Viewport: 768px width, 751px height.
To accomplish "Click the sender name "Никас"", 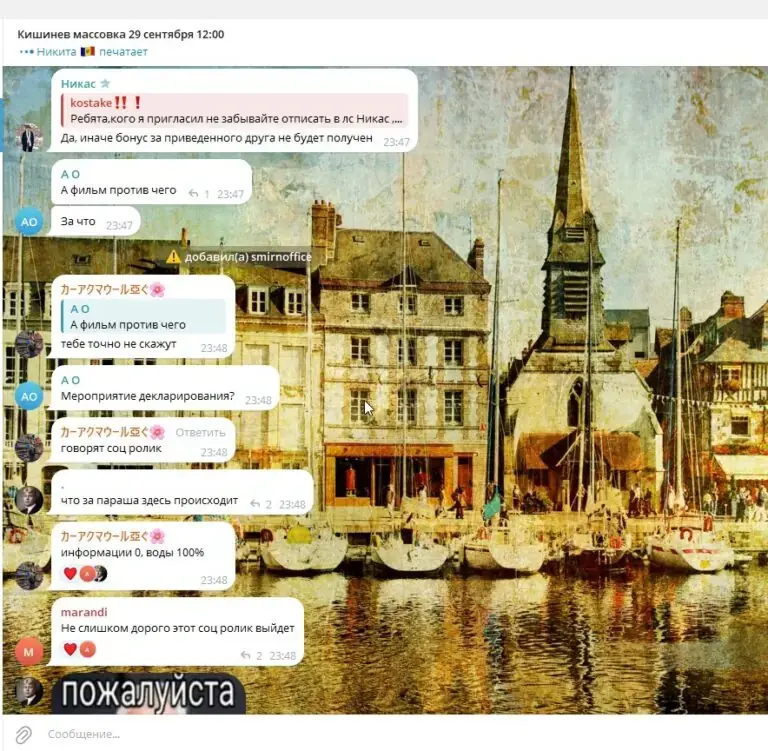I will tap(77, 84).
